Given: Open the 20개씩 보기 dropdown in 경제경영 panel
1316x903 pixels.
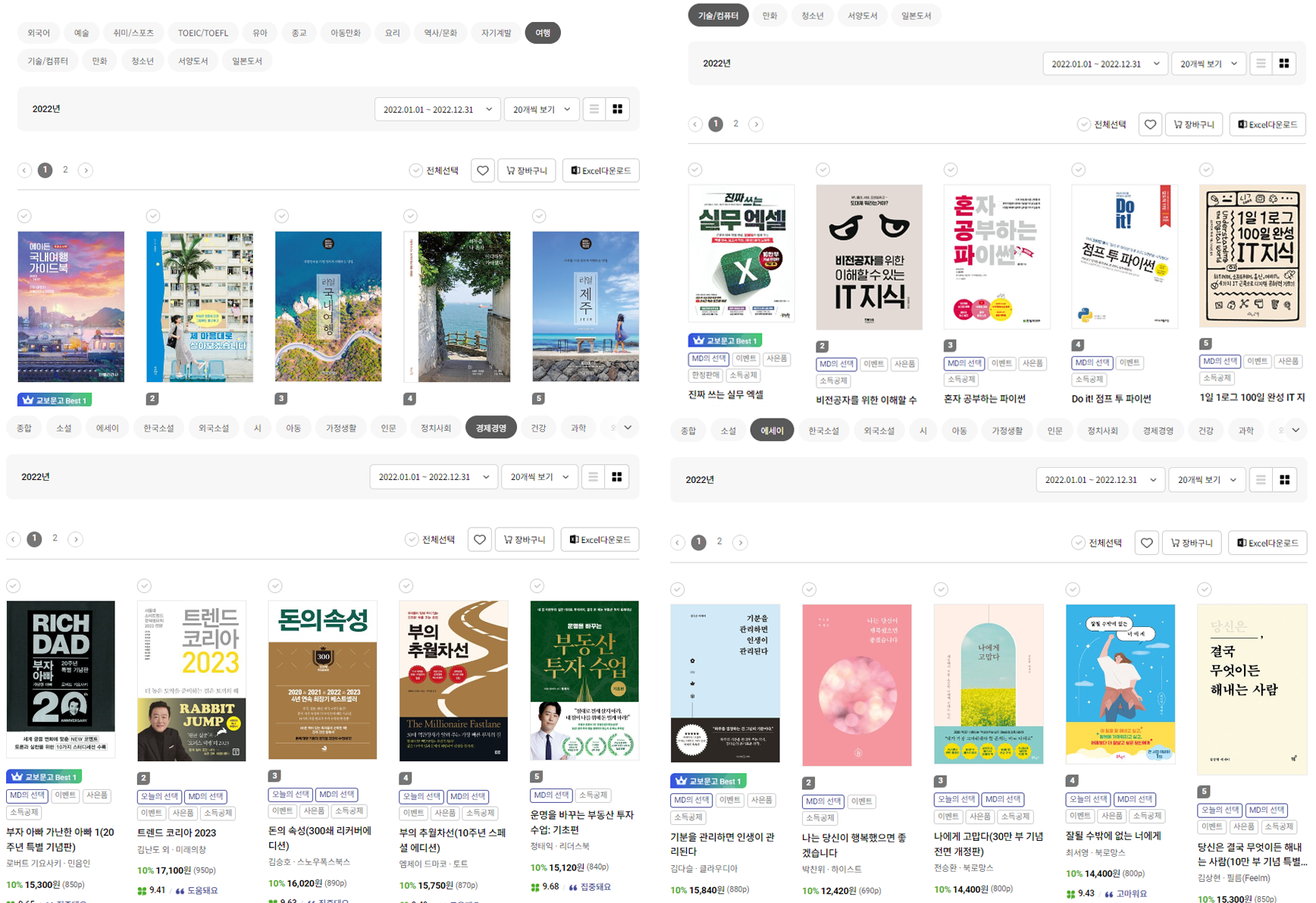Looking at the screenshot, I should 539,477.
